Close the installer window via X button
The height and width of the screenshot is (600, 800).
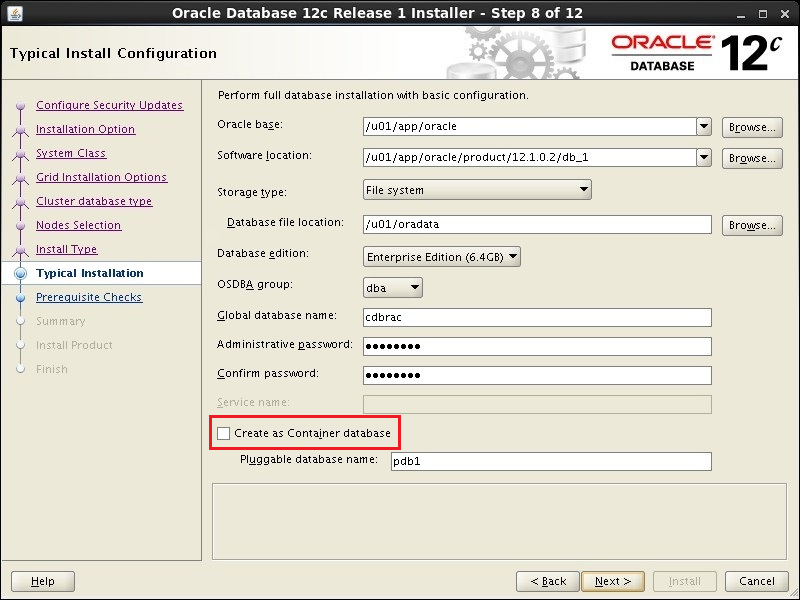click(x=786, y=13)
